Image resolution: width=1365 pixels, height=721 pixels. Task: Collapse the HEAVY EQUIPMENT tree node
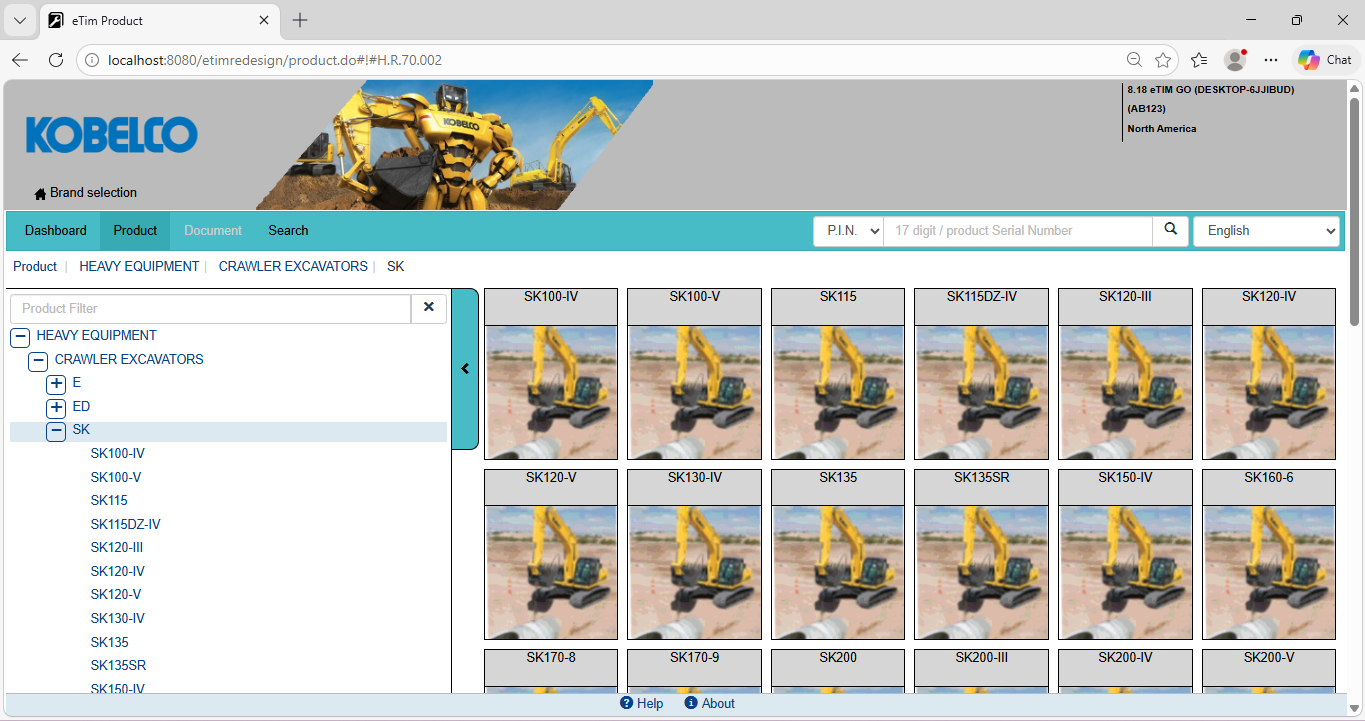click(x=20, y=336)
